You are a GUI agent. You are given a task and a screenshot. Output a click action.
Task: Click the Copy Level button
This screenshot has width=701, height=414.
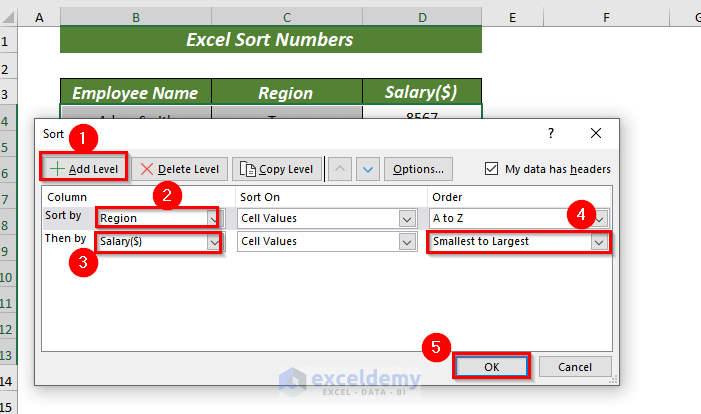click(277, 169)
